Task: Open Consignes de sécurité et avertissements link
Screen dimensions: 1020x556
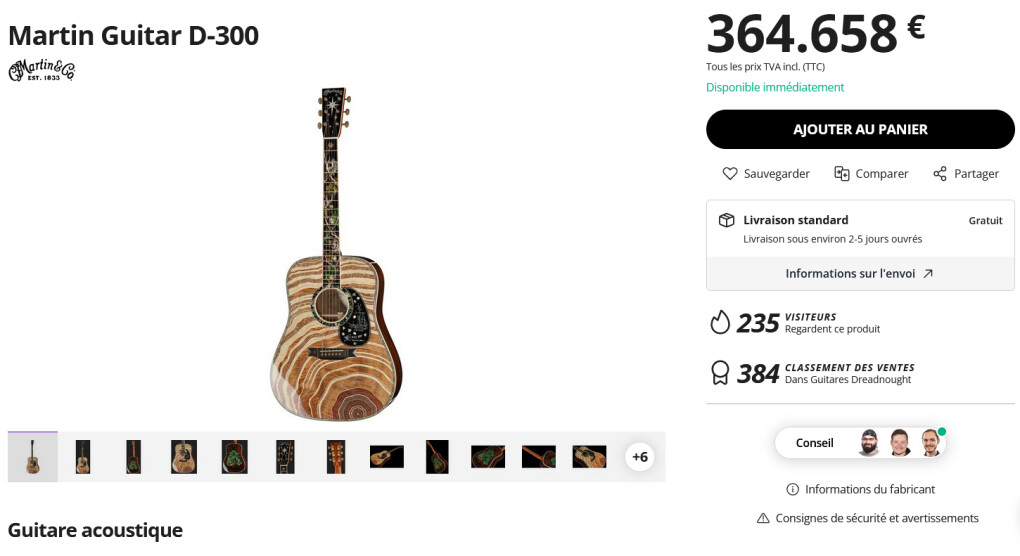Action: click(877, 518)
